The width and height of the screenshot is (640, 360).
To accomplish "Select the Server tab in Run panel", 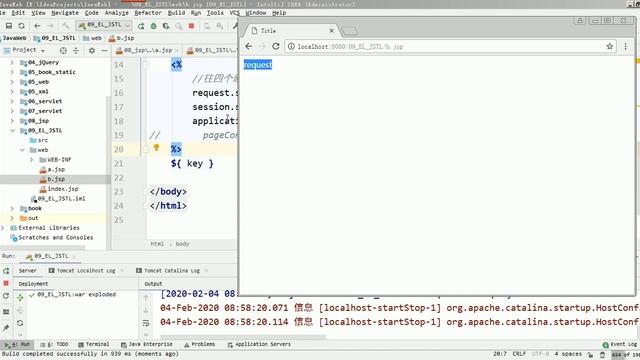I will [x=27, y=271].
